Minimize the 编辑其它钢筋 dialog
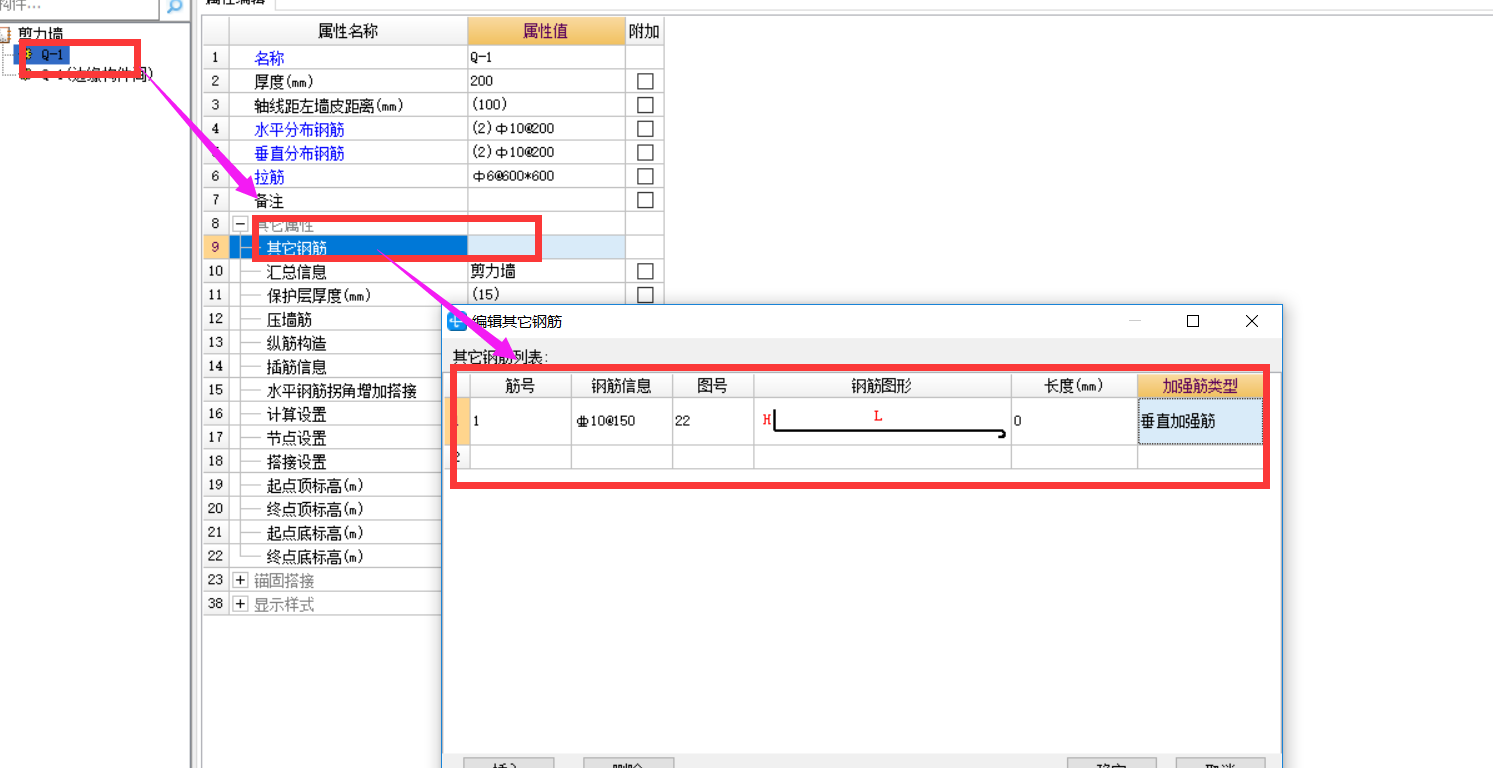 (x=1134, y=321)
